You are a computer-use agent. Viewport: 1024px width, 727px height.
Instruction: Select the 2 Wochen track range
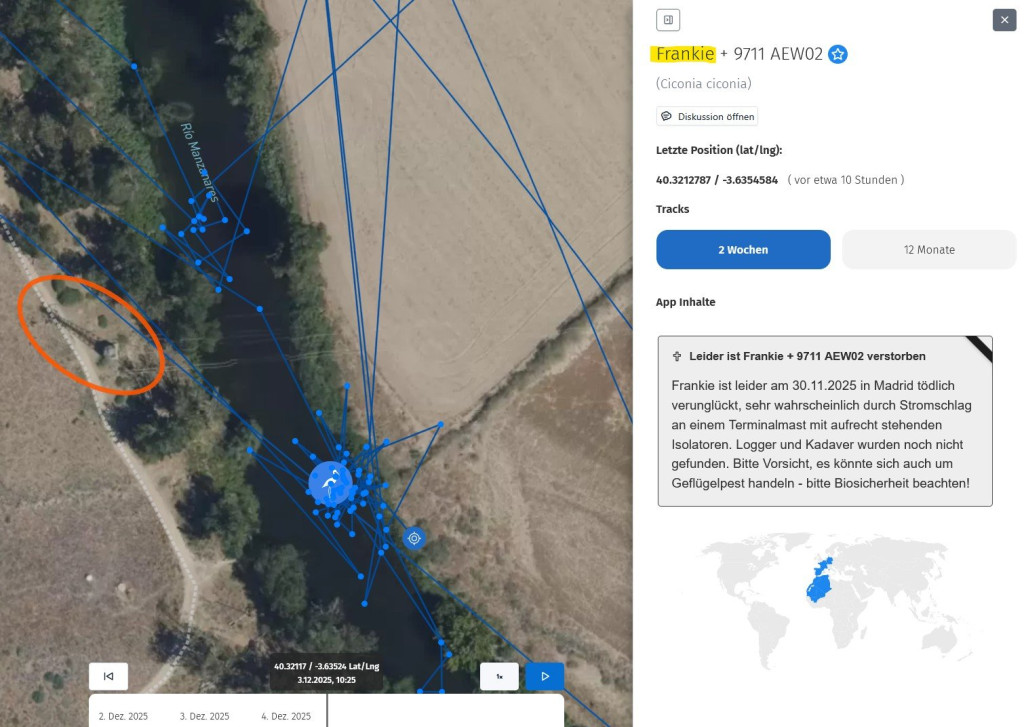click(x=743, y=250)
